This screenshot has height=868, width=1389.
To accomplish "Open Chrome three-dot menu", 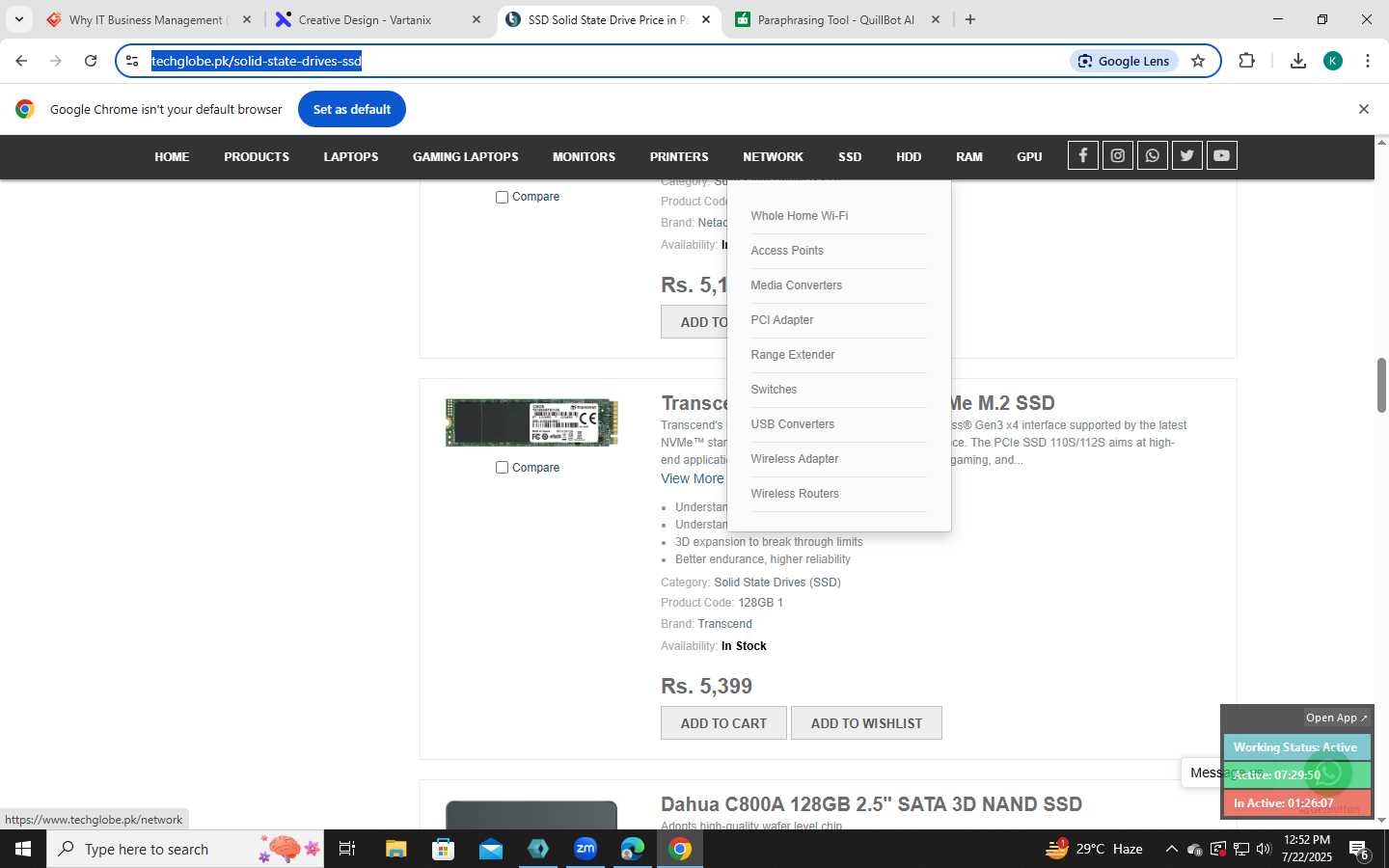I will click(x=1368, y=61).
